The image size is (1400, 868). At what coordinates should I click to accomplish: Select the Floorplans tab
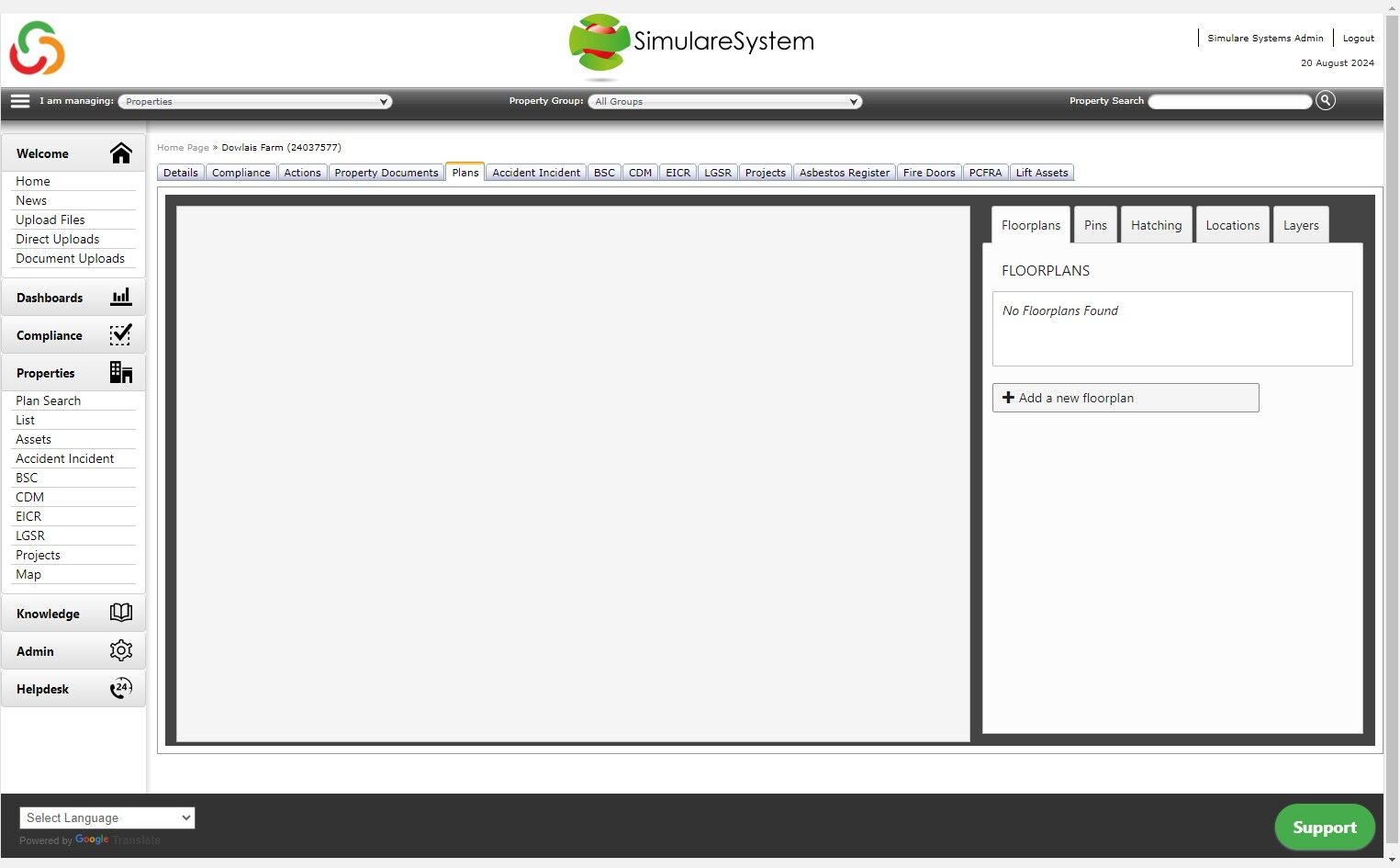(1031, 225)
